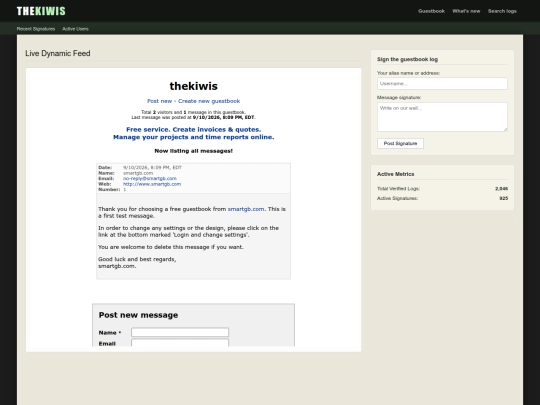Click the Post Signature button
This screenshot has height=405, width=540.
(400, 143)
